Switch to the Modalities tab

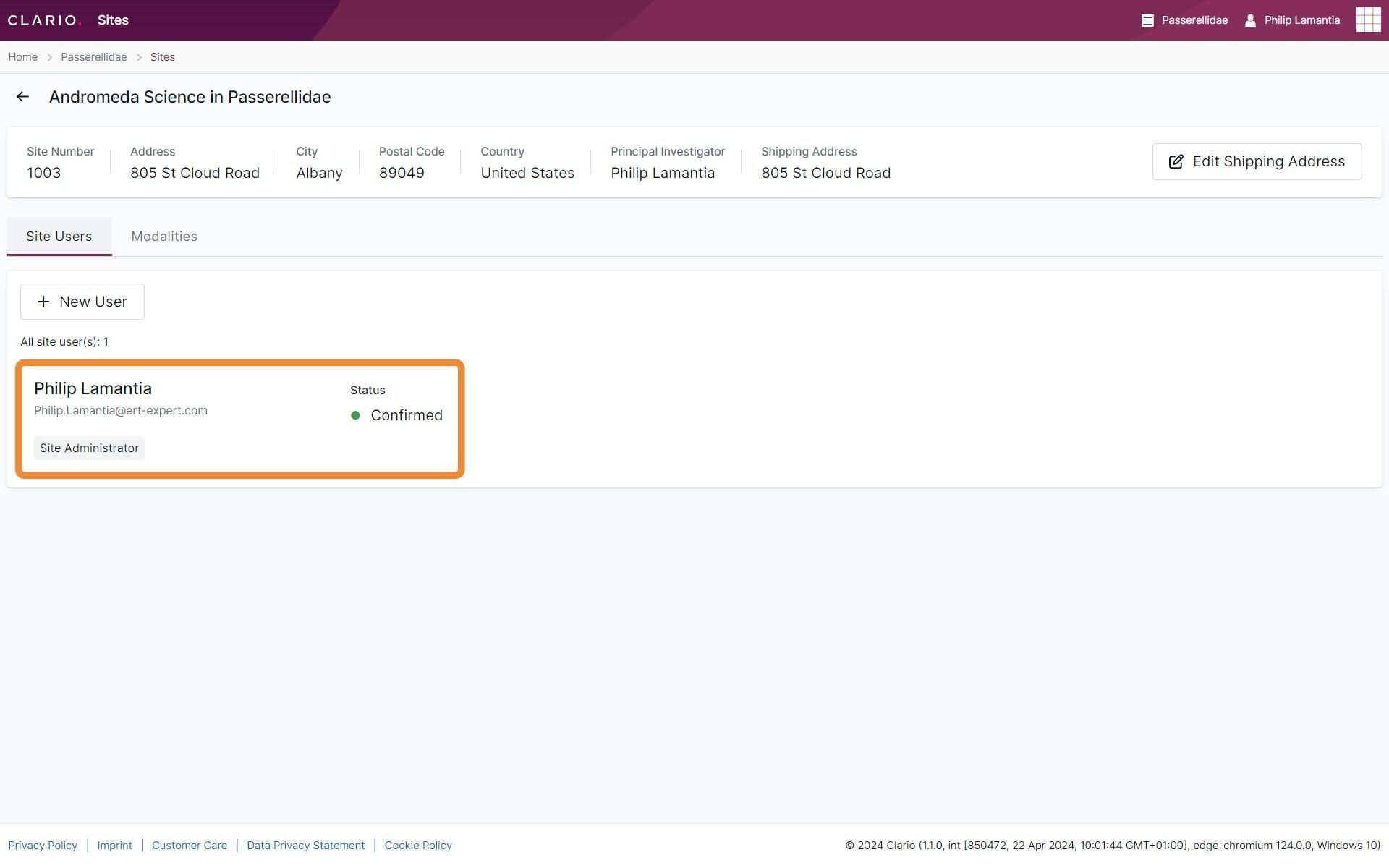tap(164, 236)
